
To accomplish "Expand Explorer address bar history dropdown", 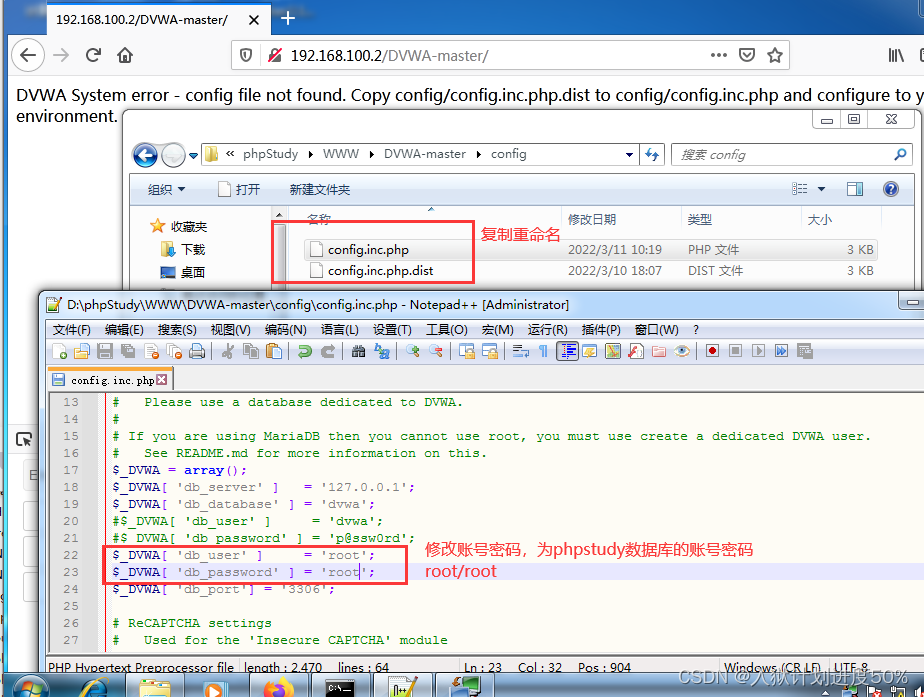I will [x=629, y=154].
